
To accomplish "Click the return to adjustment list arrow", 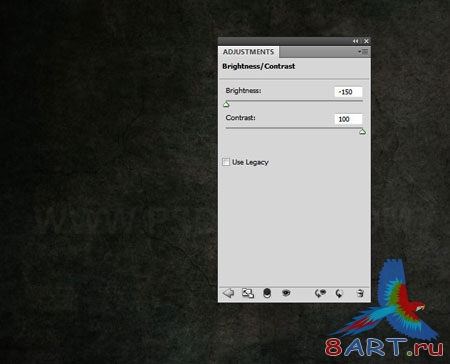I will (x=229, y=293).
